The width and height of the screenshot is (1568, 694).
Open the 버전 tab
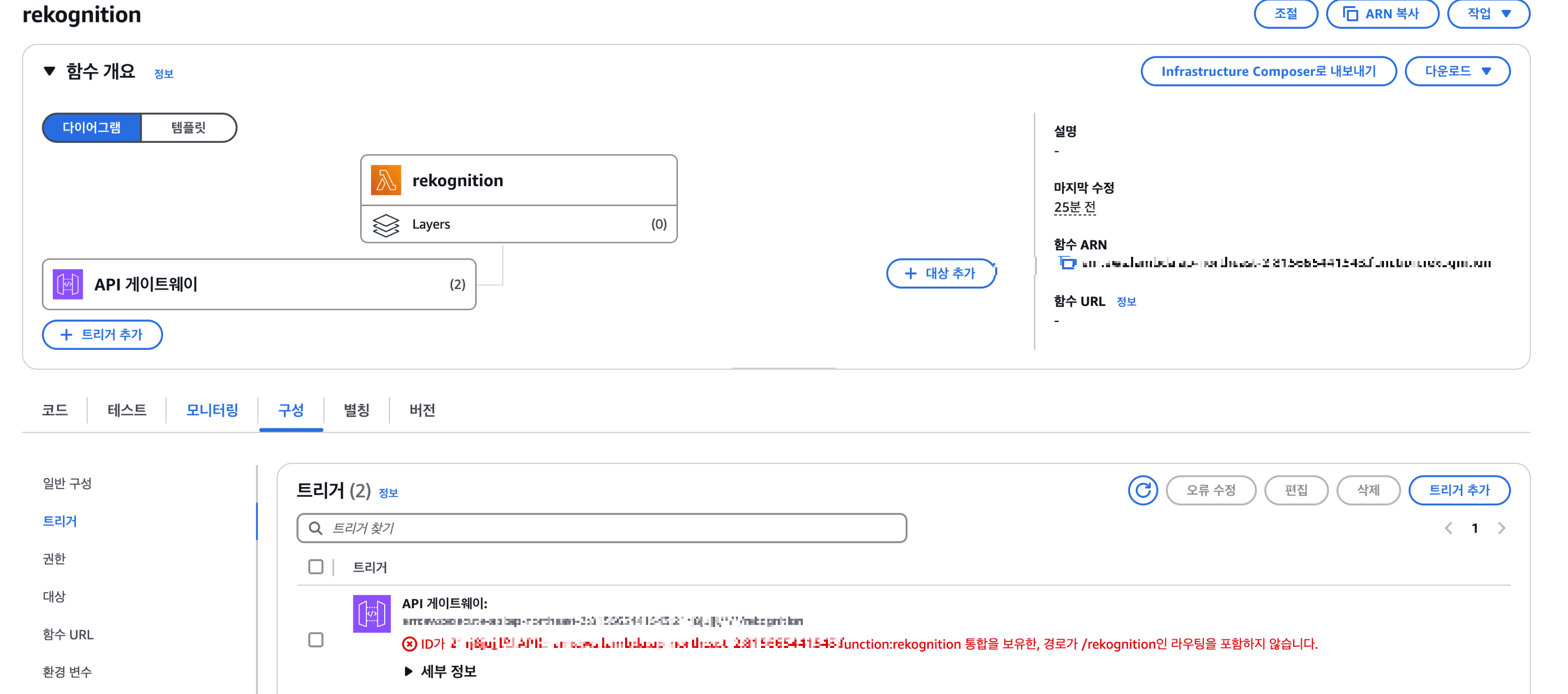[x=422, y=410]
